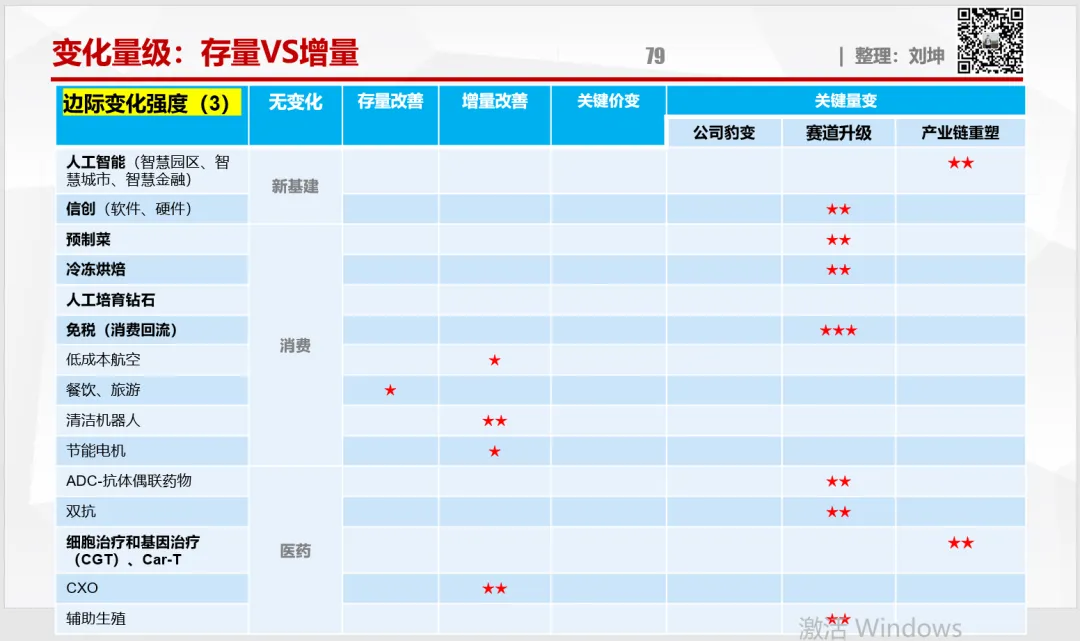The width and height of the screenshot is (1080, 641).
Task: Click the 双抗 row label
Action: [81, 511]
